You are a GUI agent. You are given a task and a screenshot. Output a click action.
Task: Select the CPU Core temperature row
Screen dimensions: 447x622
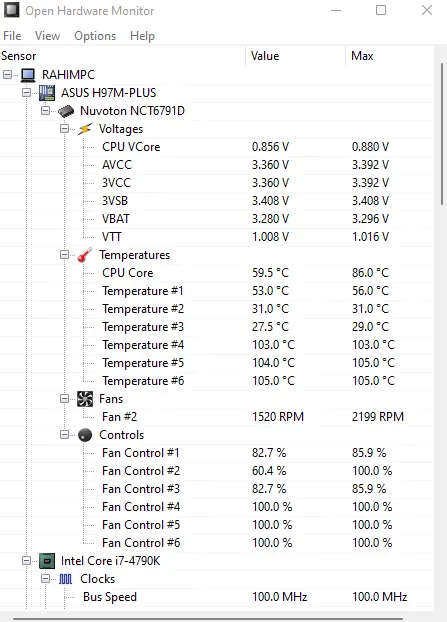[x=217, y=273]
